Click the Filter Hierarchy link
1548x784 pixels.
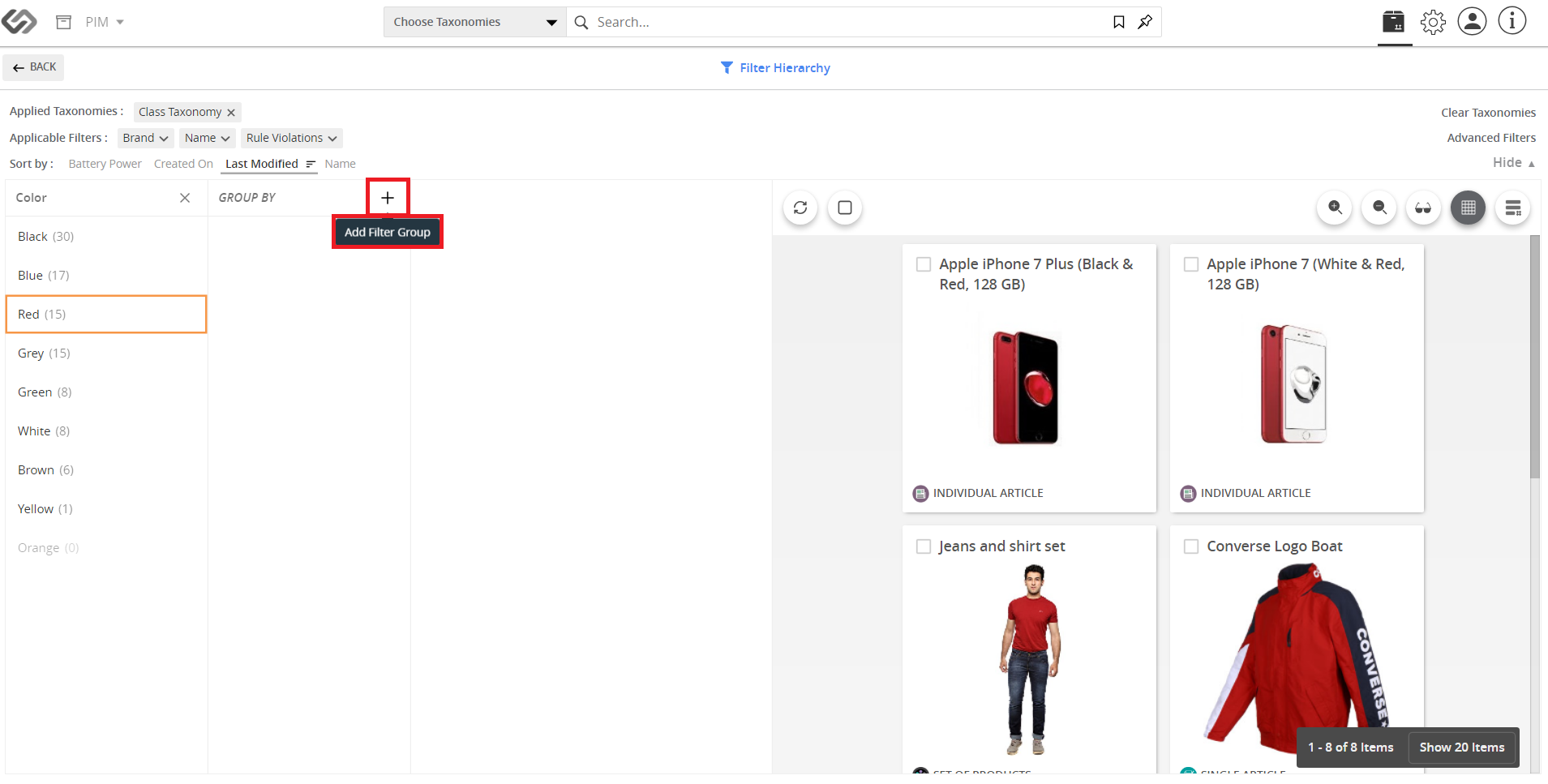pyautogui.click(x=785, y=68)
